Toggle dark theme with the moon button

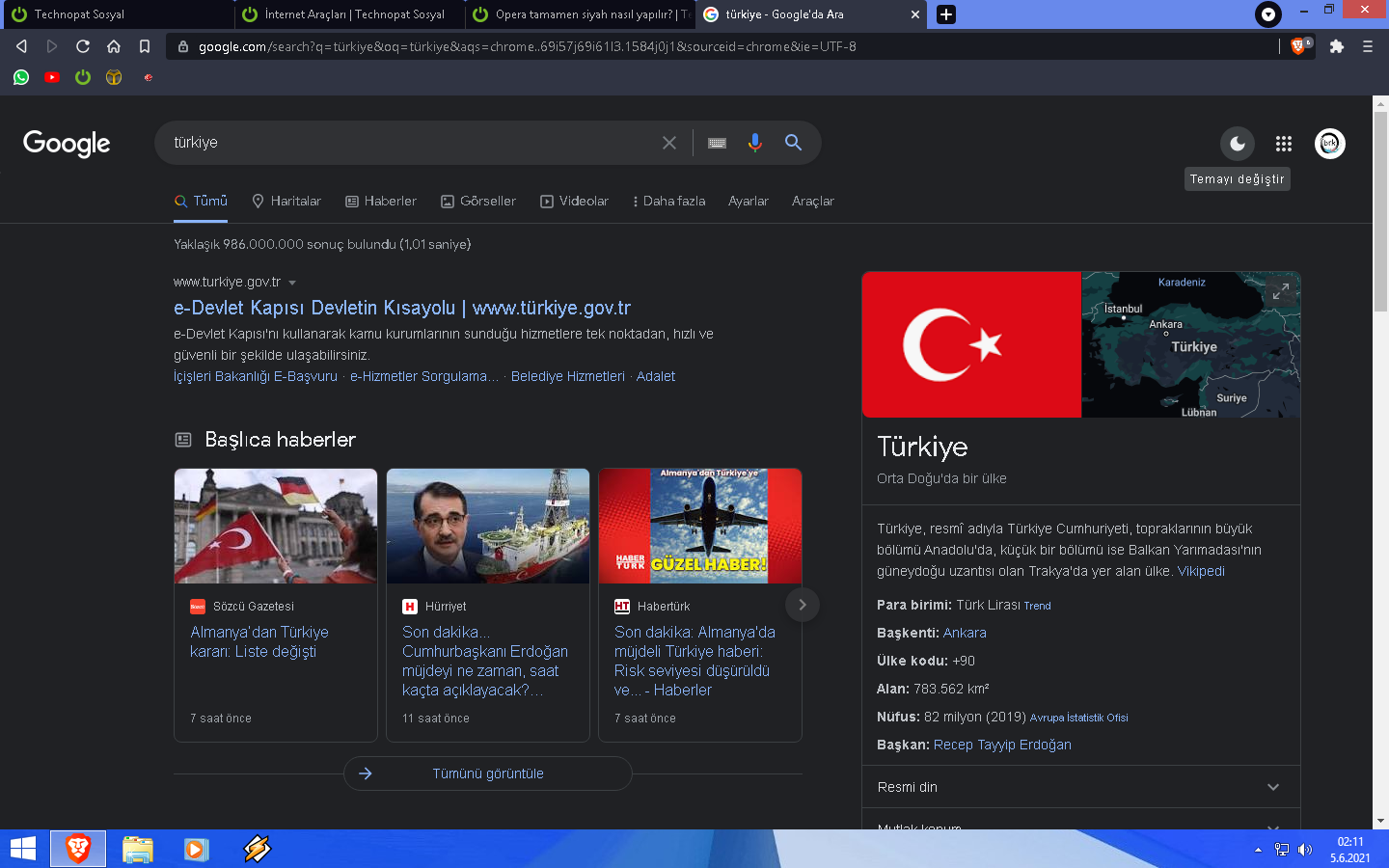click(1237, 144)
